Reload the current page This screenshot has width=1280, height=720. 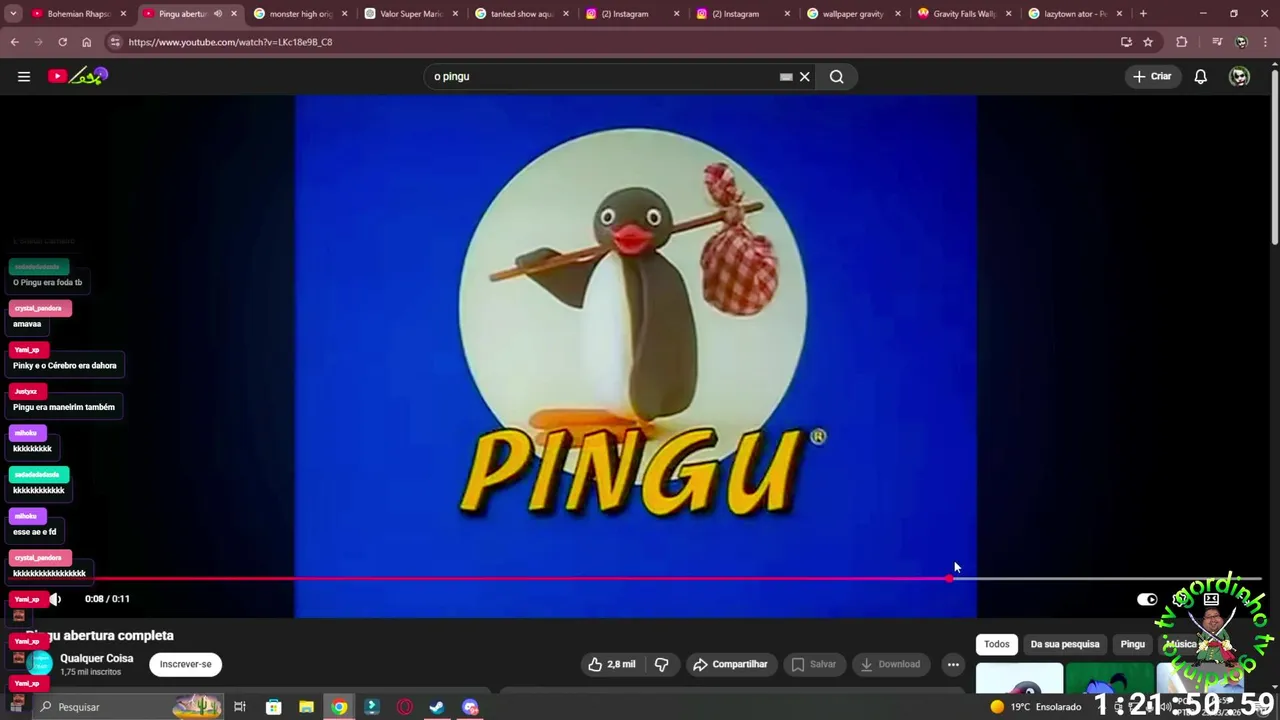[x=62, y=42]
